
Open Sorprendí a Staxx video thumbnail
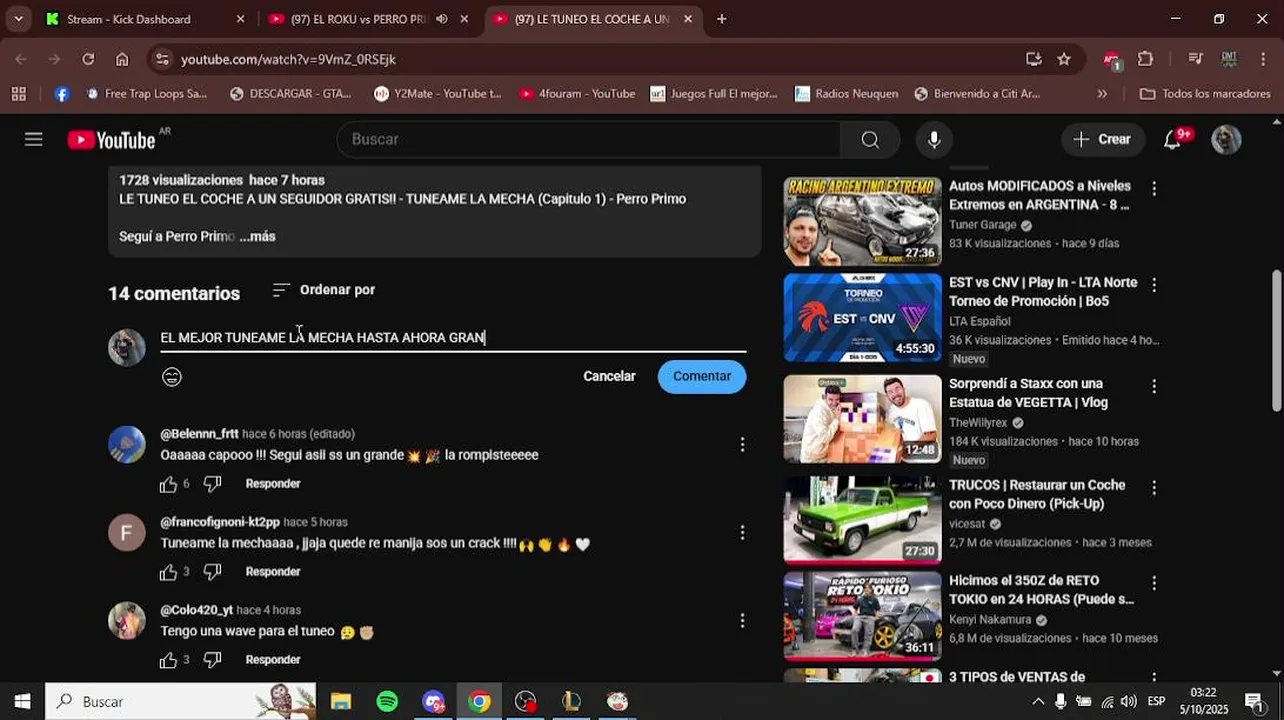862,419
